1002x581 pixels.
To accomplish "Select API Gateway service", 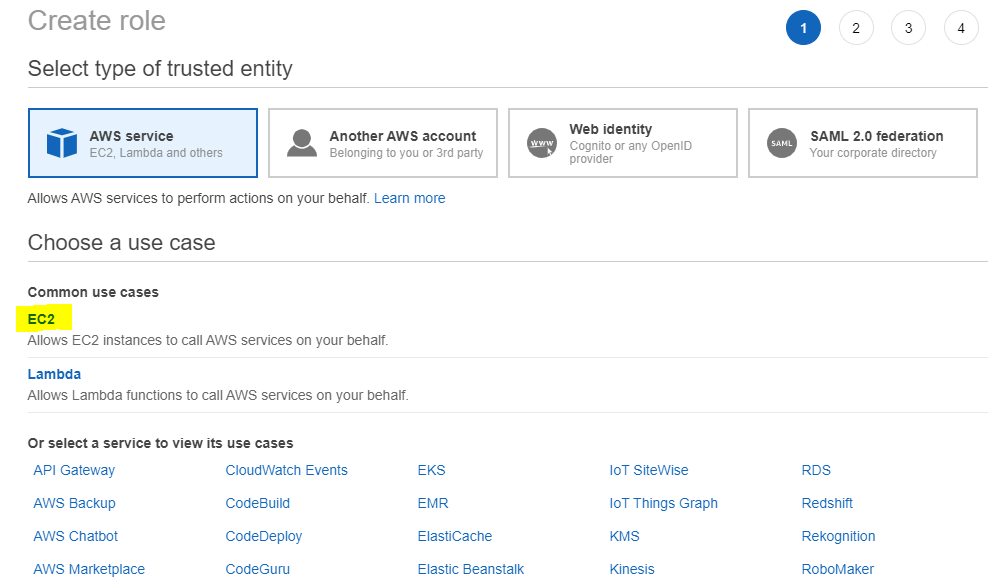I will (x=74, y=470).
